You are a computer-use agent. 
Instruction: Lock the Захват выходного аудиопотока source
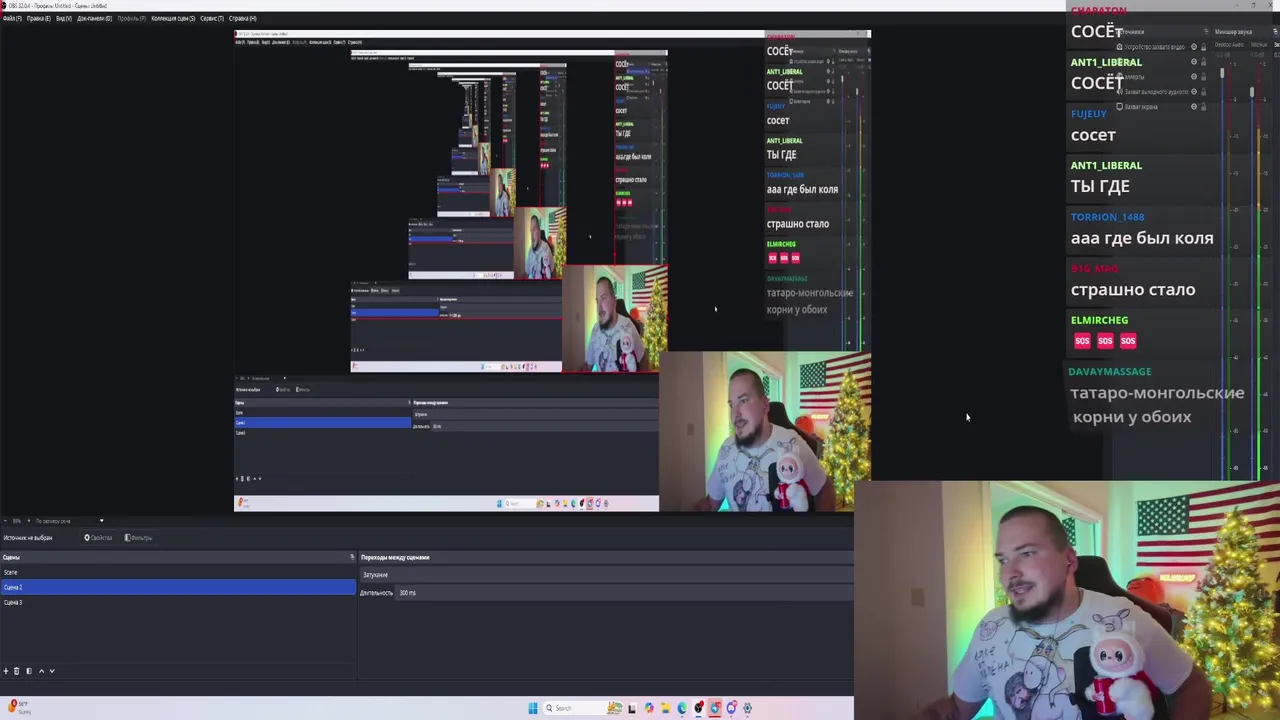pos(1203,92)
